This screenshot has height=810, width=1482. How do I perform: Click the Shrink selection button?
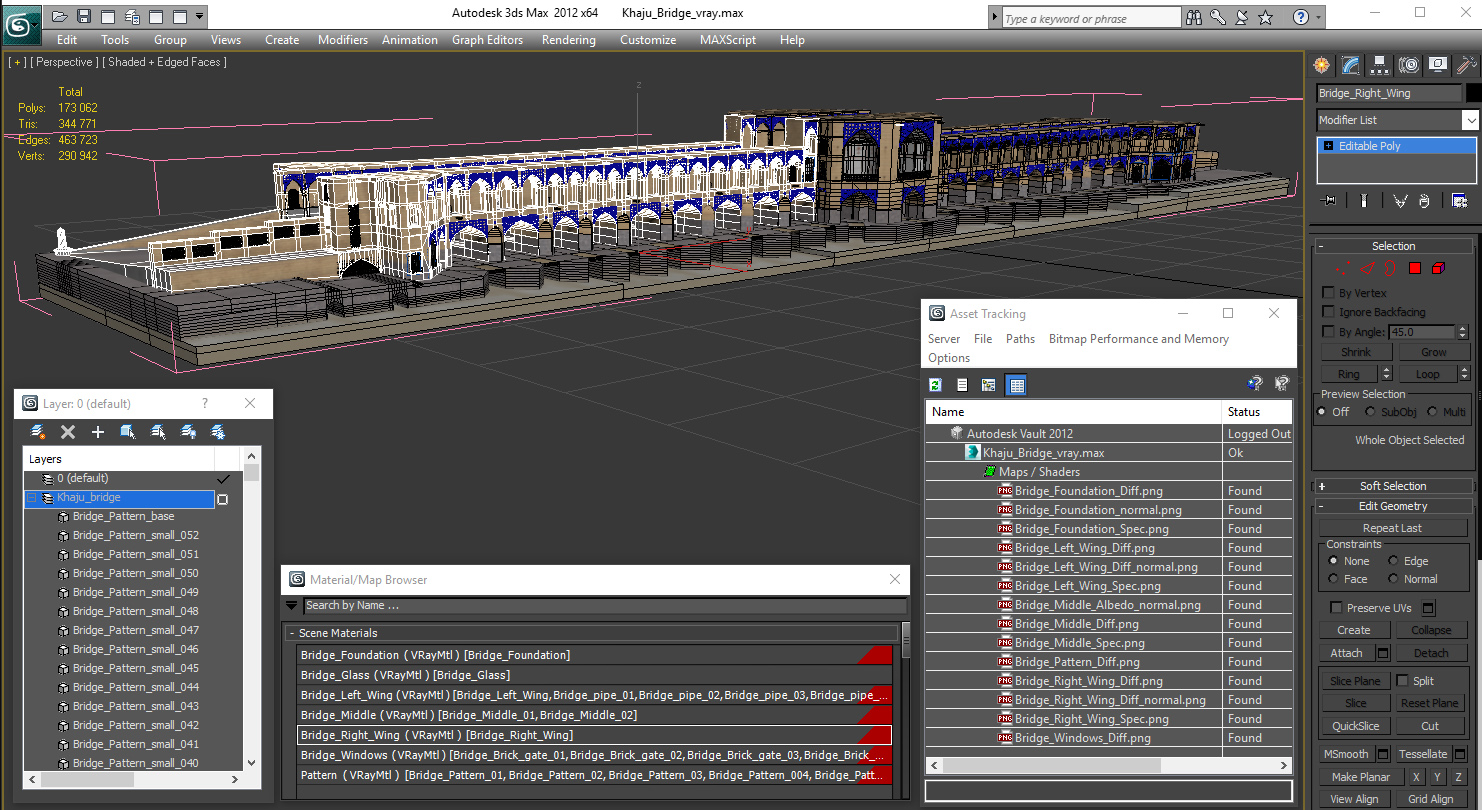1356,352
